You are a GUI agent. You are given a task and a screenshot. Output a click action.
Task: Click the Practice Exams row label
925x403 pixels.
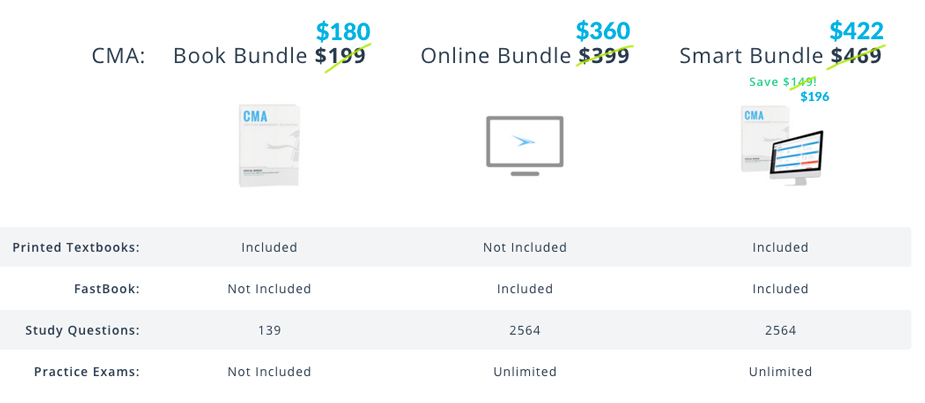point(86,372)
